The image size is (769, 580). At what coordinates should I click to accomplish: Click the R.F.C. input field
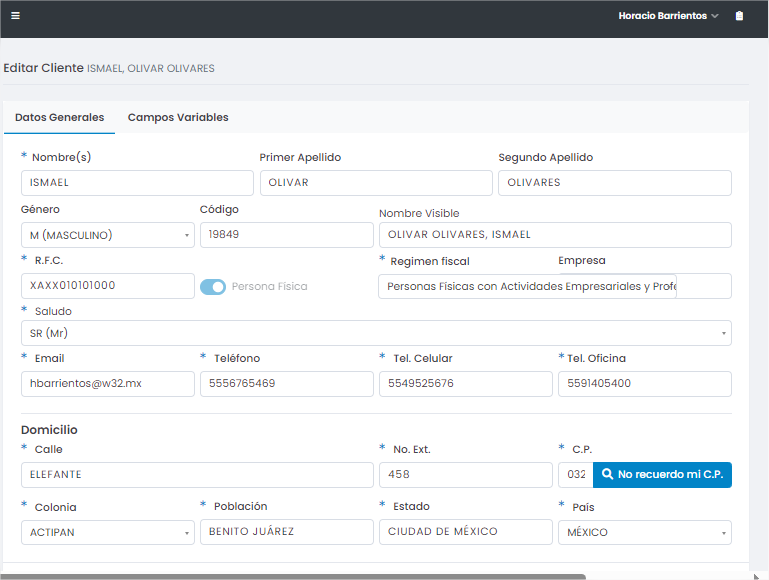[108, 286]
